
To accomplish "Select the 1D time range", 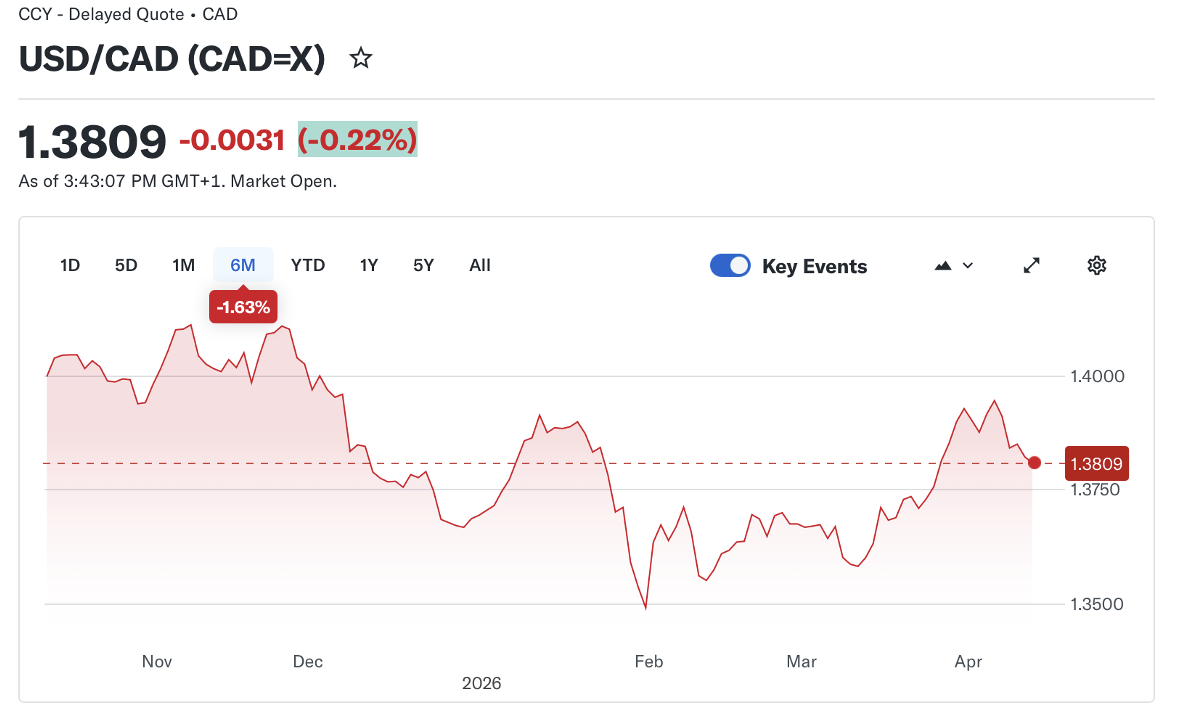I will click(x=70, y=265).
